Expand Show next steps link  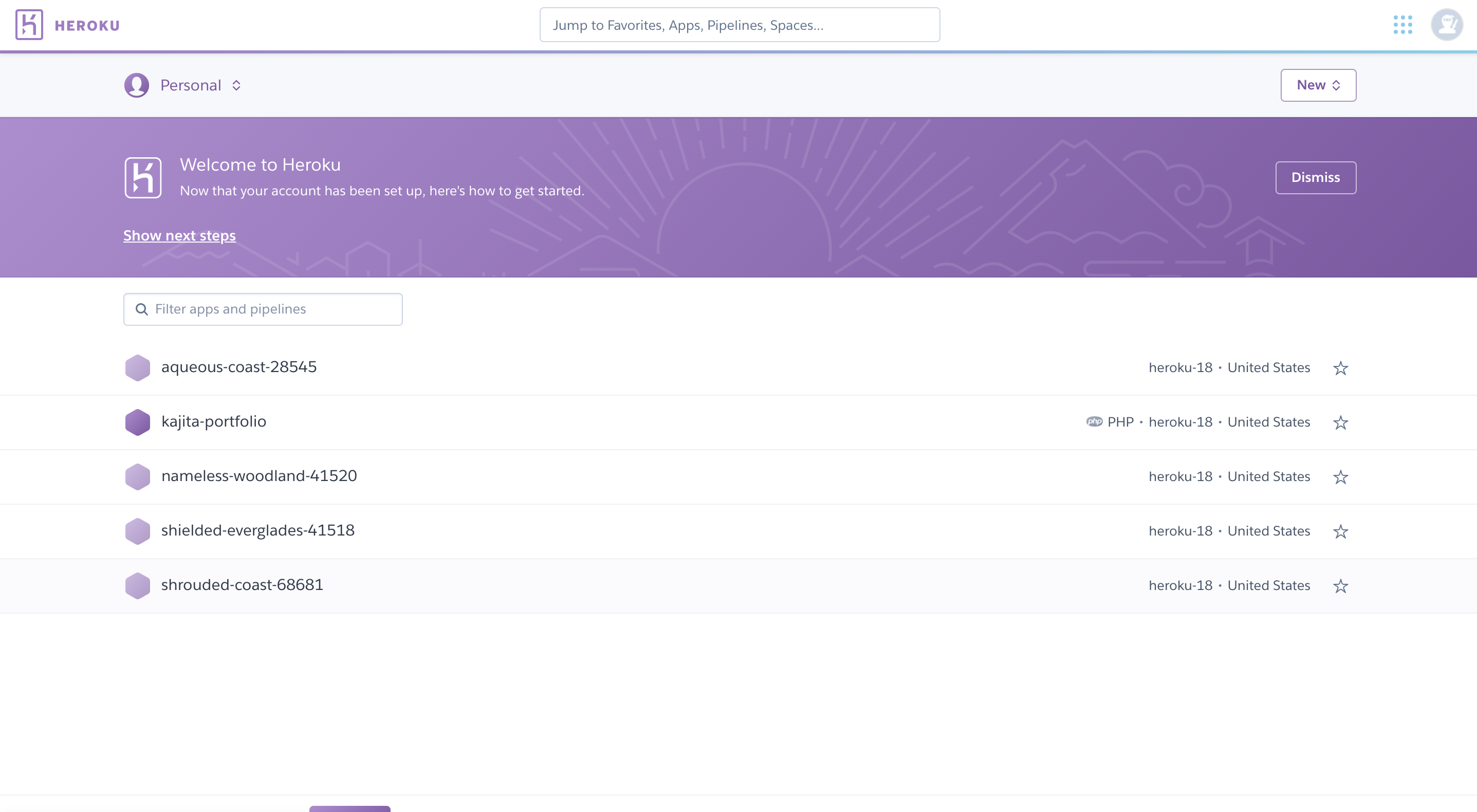pos(179,236)
